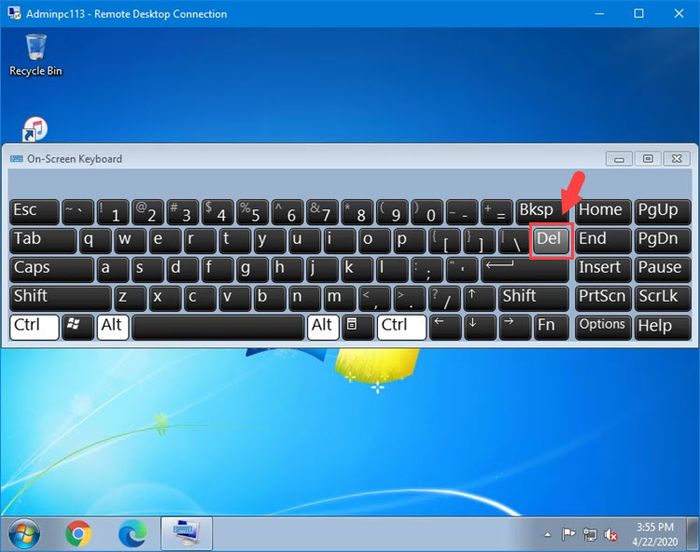Screen dimensions: 700x552
Task: Toggle the left Shift key
Action: (x=60, y=298)
